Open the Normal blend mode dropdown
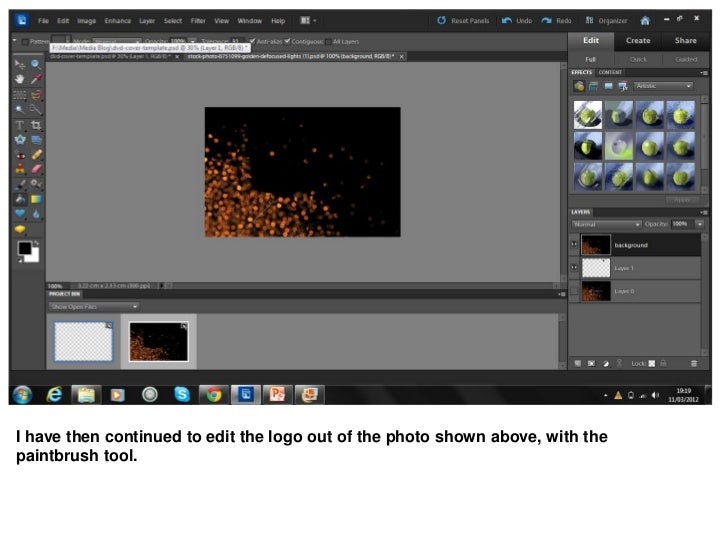This screenshot has width=728, height=546. 606,224
